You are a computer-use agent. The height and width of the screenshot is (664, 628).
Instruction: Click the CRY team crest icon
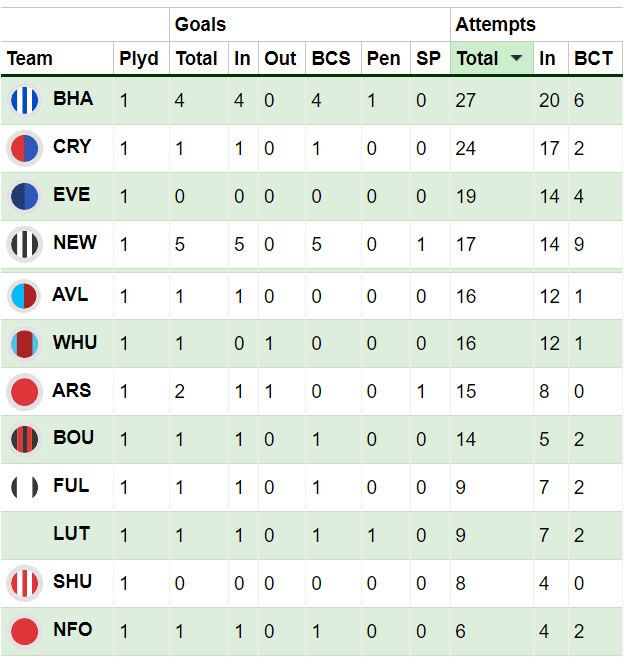(24, 148)
